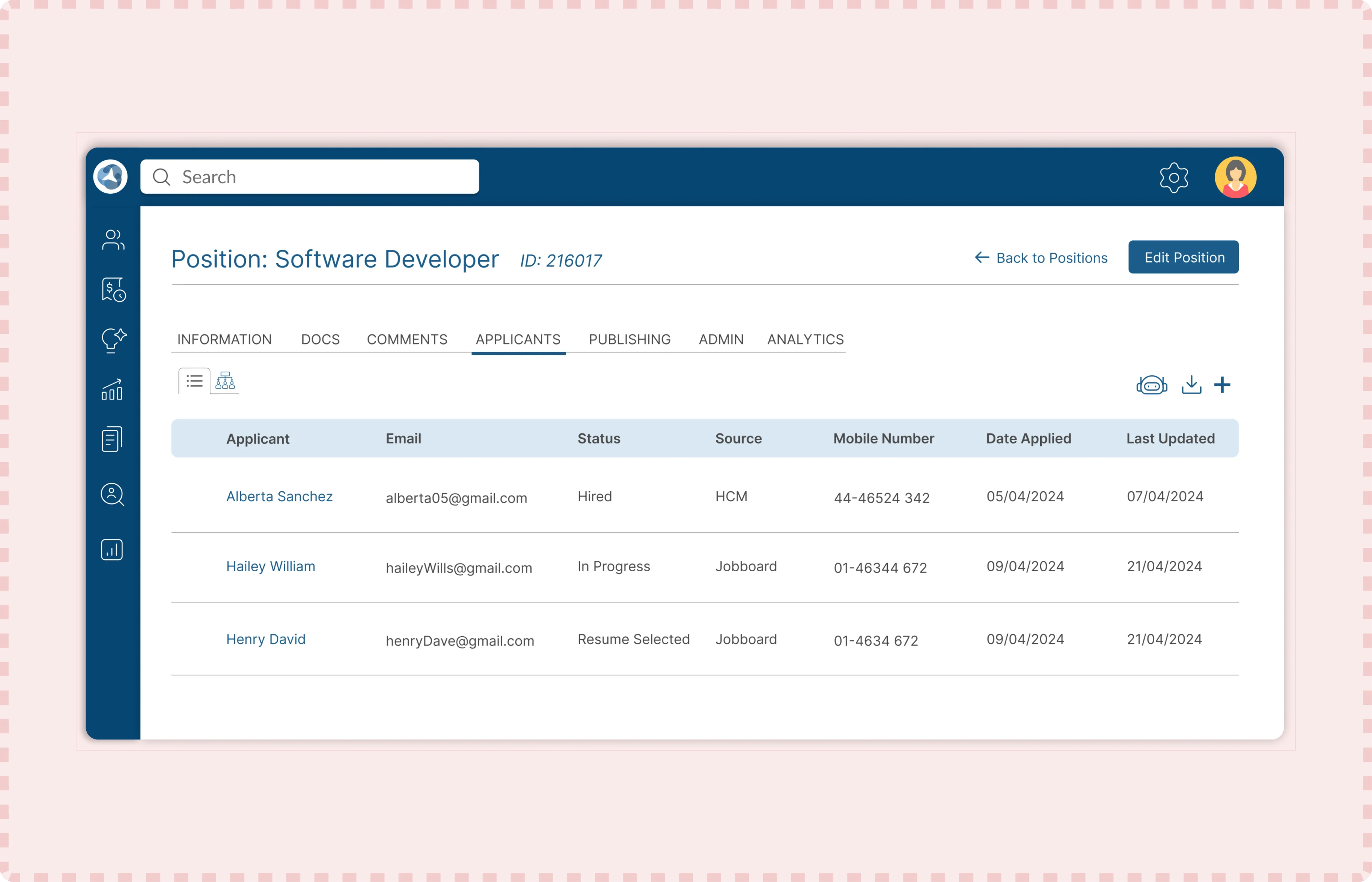Switch to hierarchy view toggle
The height and width of the screenshot is (882, 1372).
[225, 381]
